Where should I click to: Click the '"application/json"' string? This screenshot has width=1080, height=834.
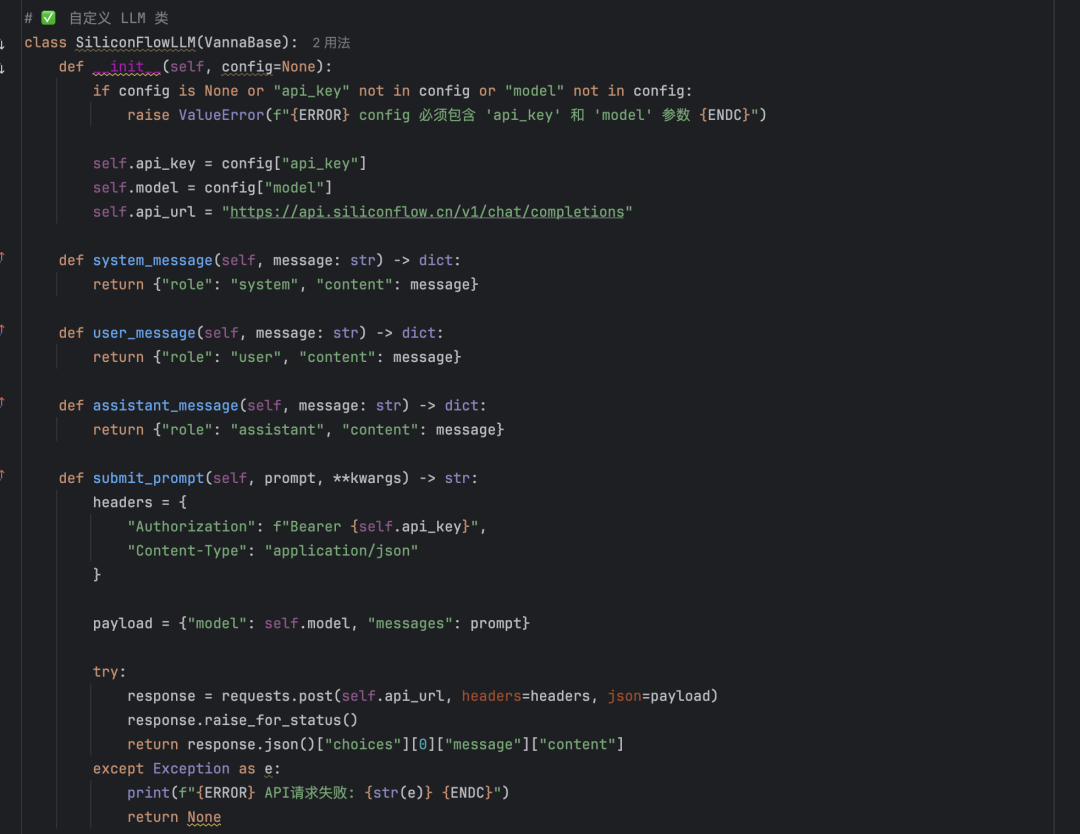coord(342,551)
